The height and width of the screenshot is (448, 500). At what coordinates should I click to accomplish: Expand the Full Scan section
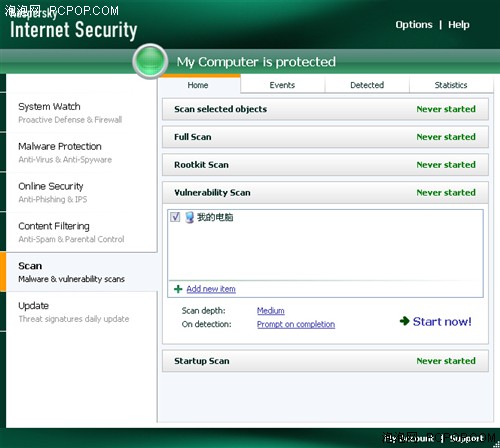[325, 137]
